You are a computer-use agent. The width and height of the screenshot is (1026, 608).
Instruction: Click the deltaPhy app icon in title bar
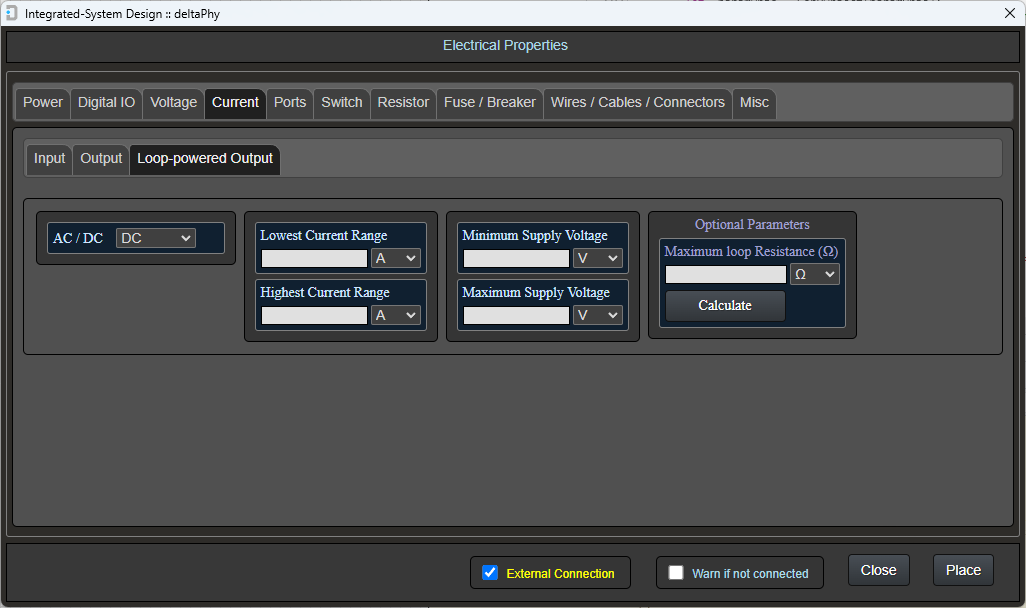(x=12, y=13)
